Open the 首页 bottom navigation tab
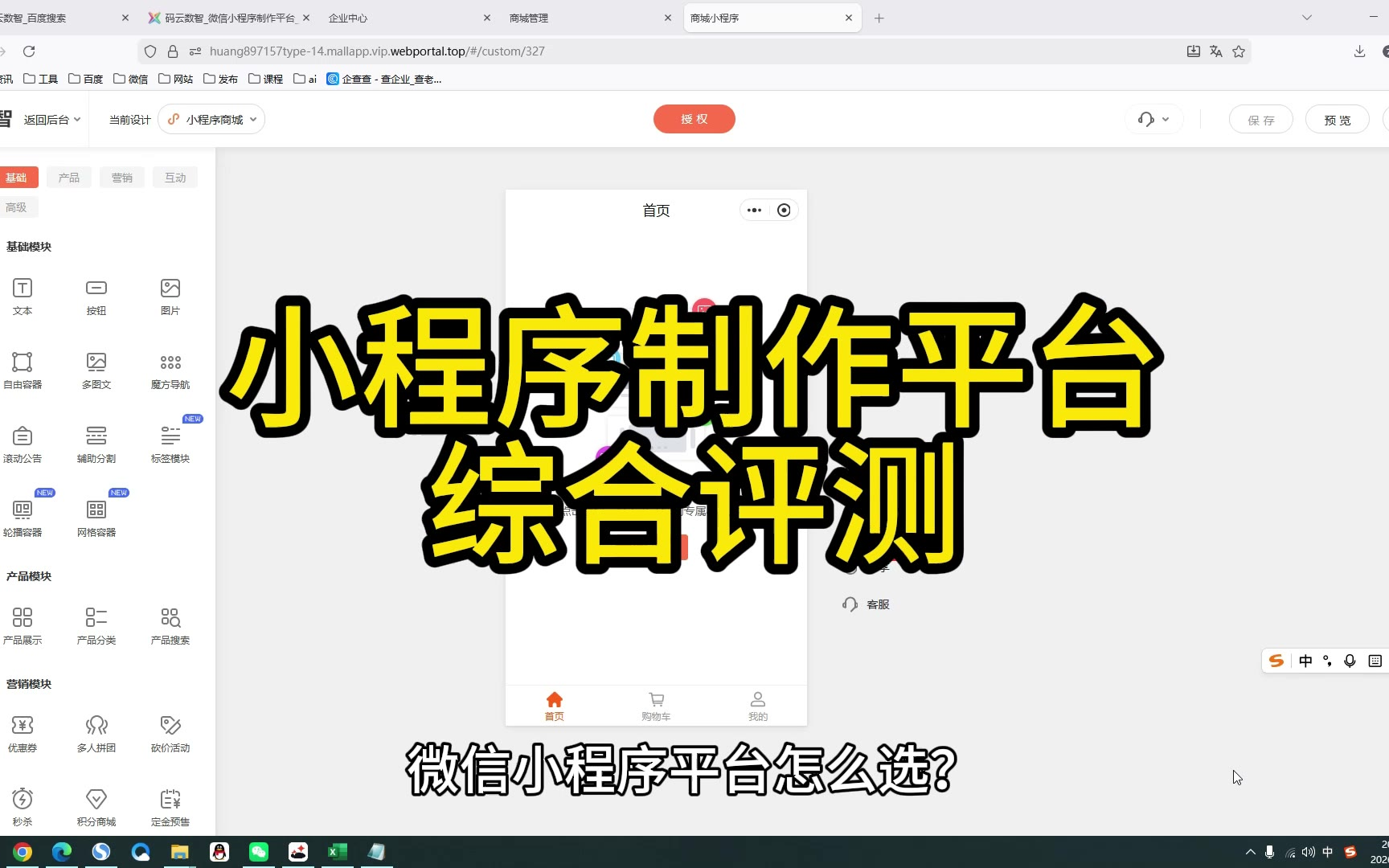 click(x=555, y=706)
